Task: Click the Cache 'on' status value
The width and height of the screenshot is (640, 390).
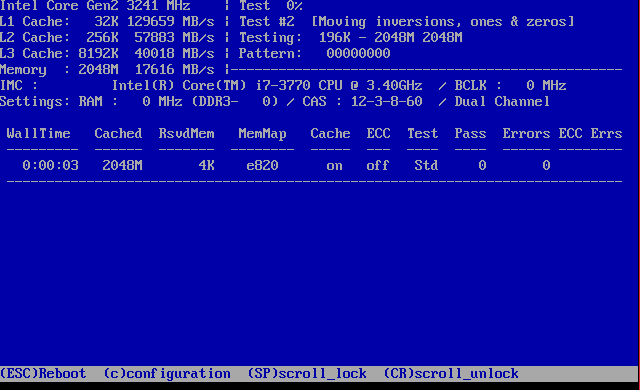Action: [x=334, y=166]
